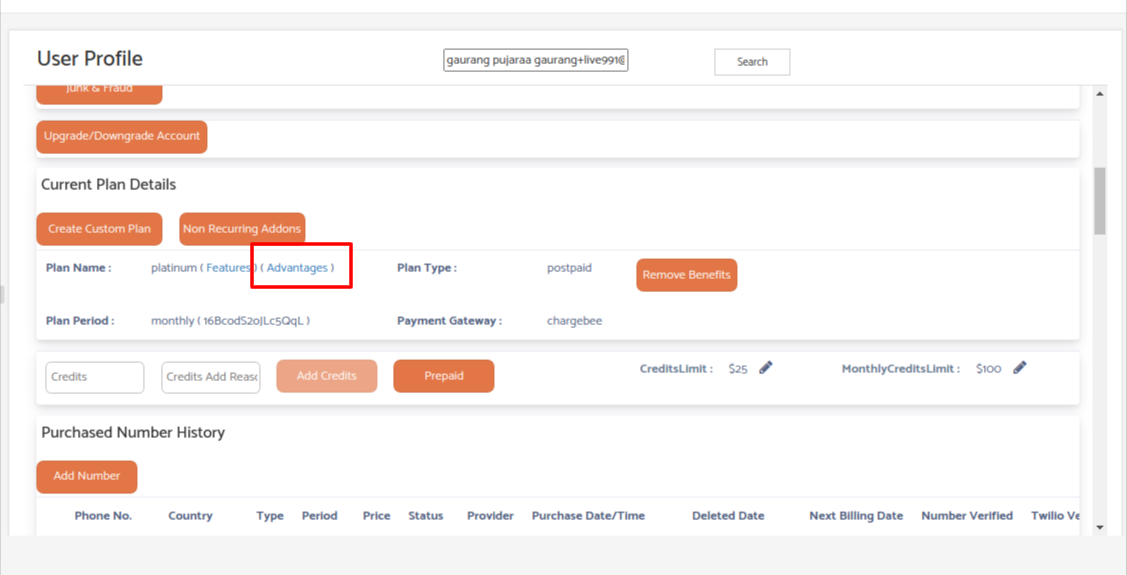Edit MonthlyCreditsLimit $100 with the pencil icon

[1019, 367]
